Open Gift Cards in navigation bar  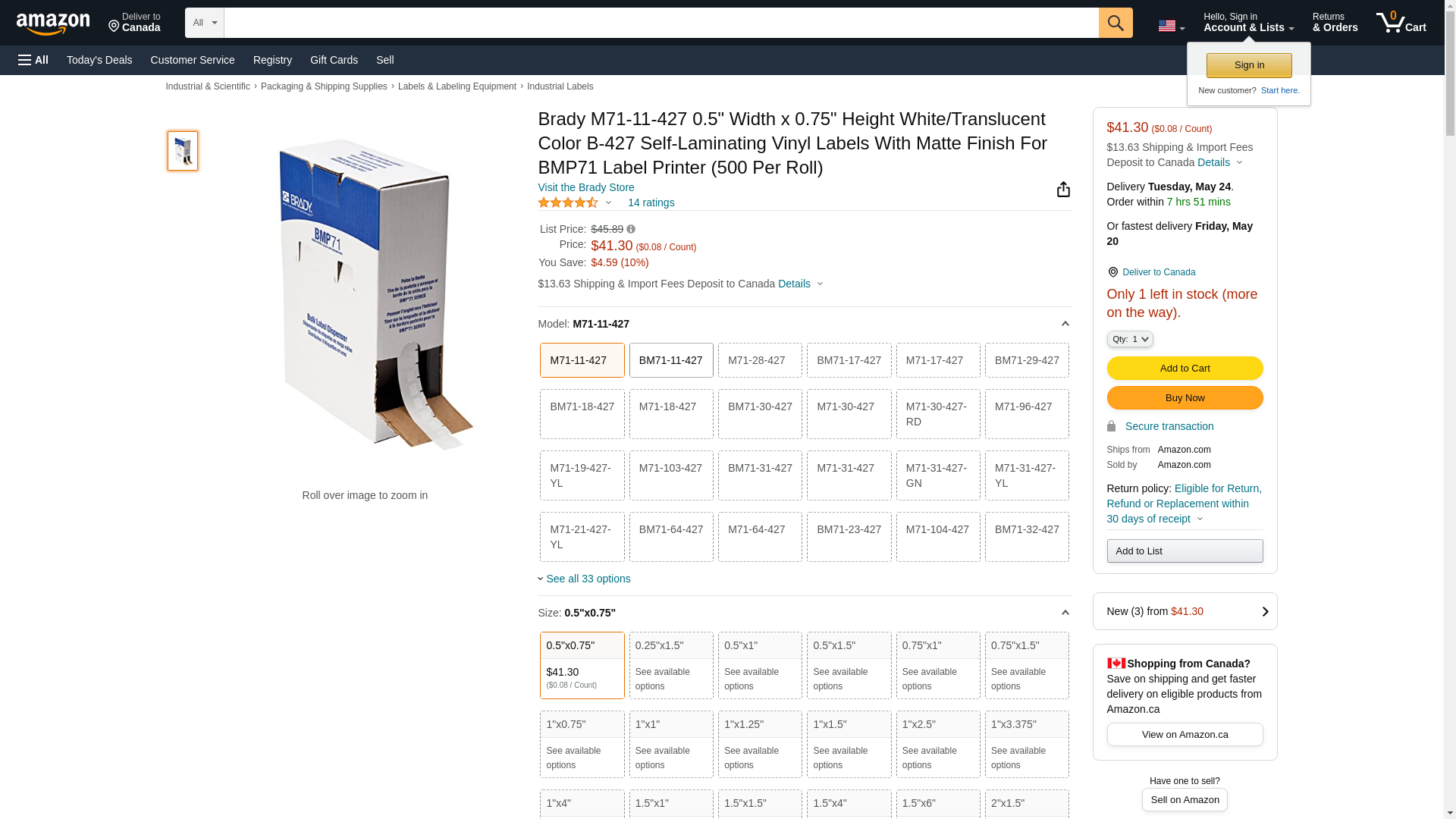(x=334, y=60)
